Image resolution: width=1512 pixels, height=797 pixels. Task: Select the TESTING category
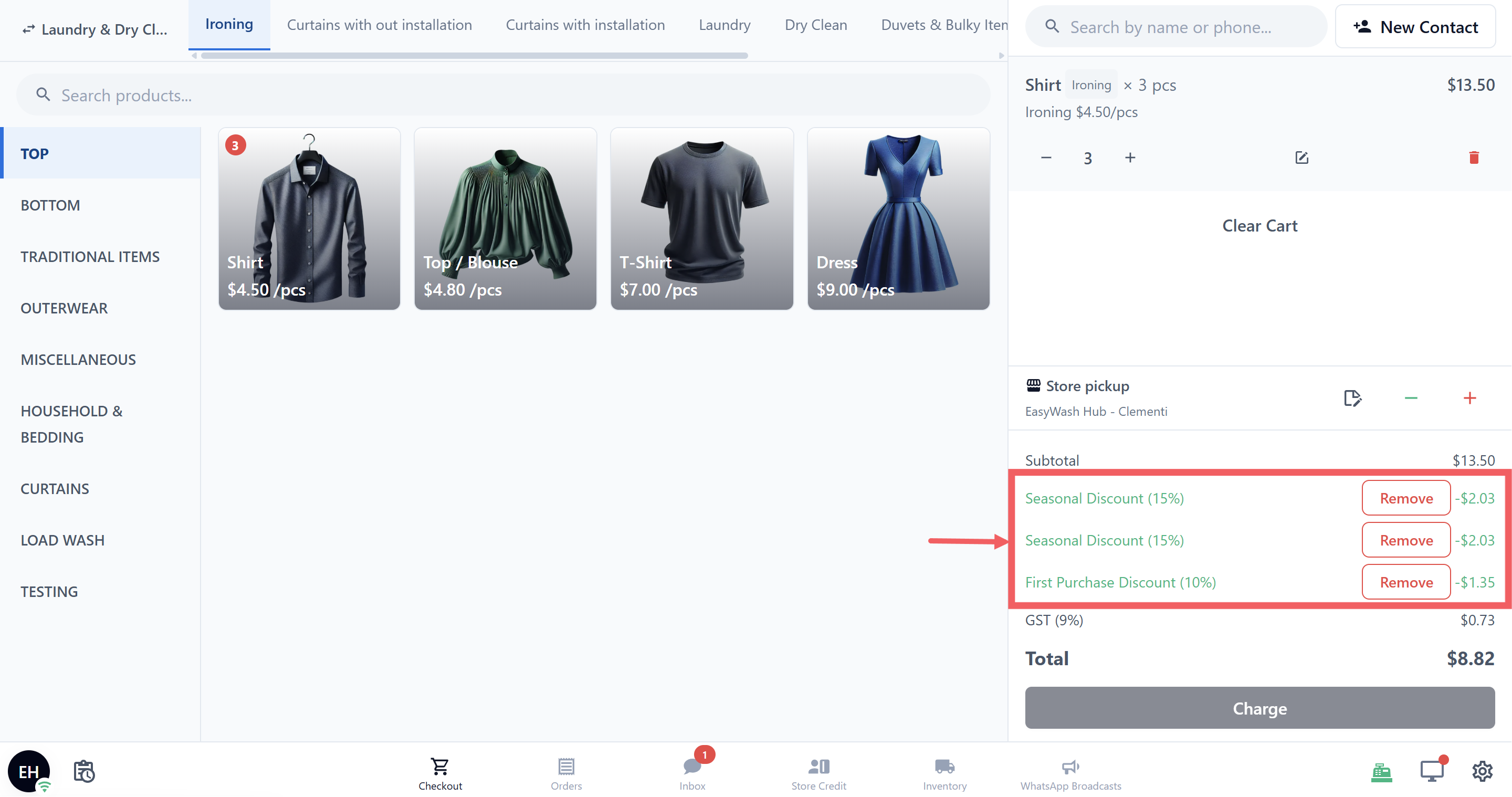pyautogui.click(x=101, y=592)
